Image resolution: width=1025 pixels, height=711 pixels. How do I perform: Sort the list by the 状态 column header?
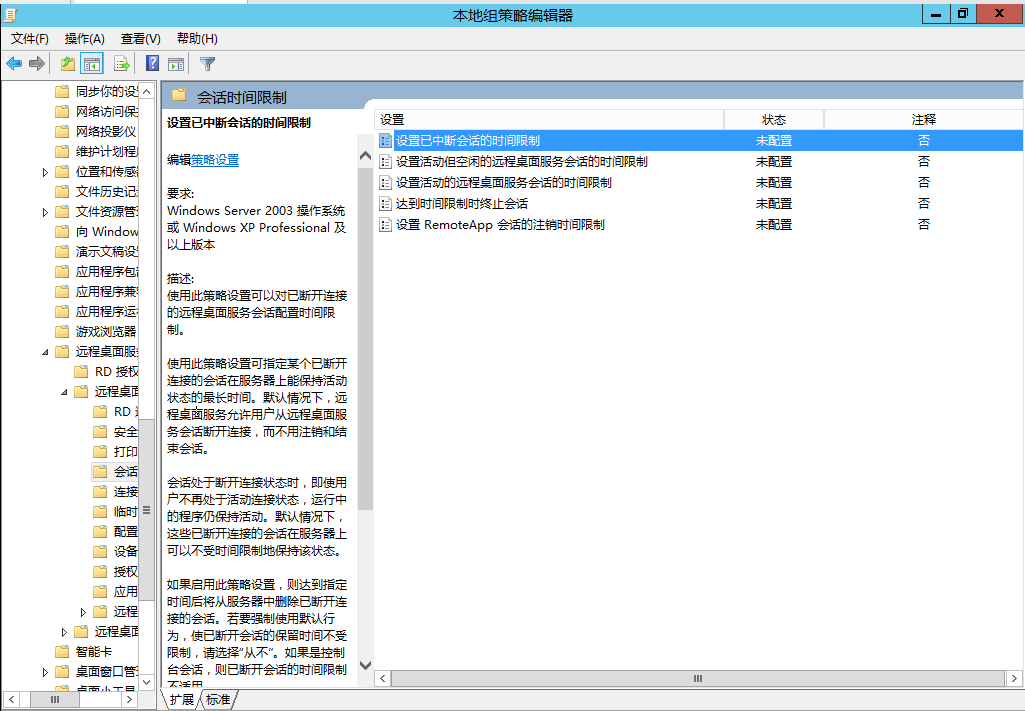click(773, 119)
